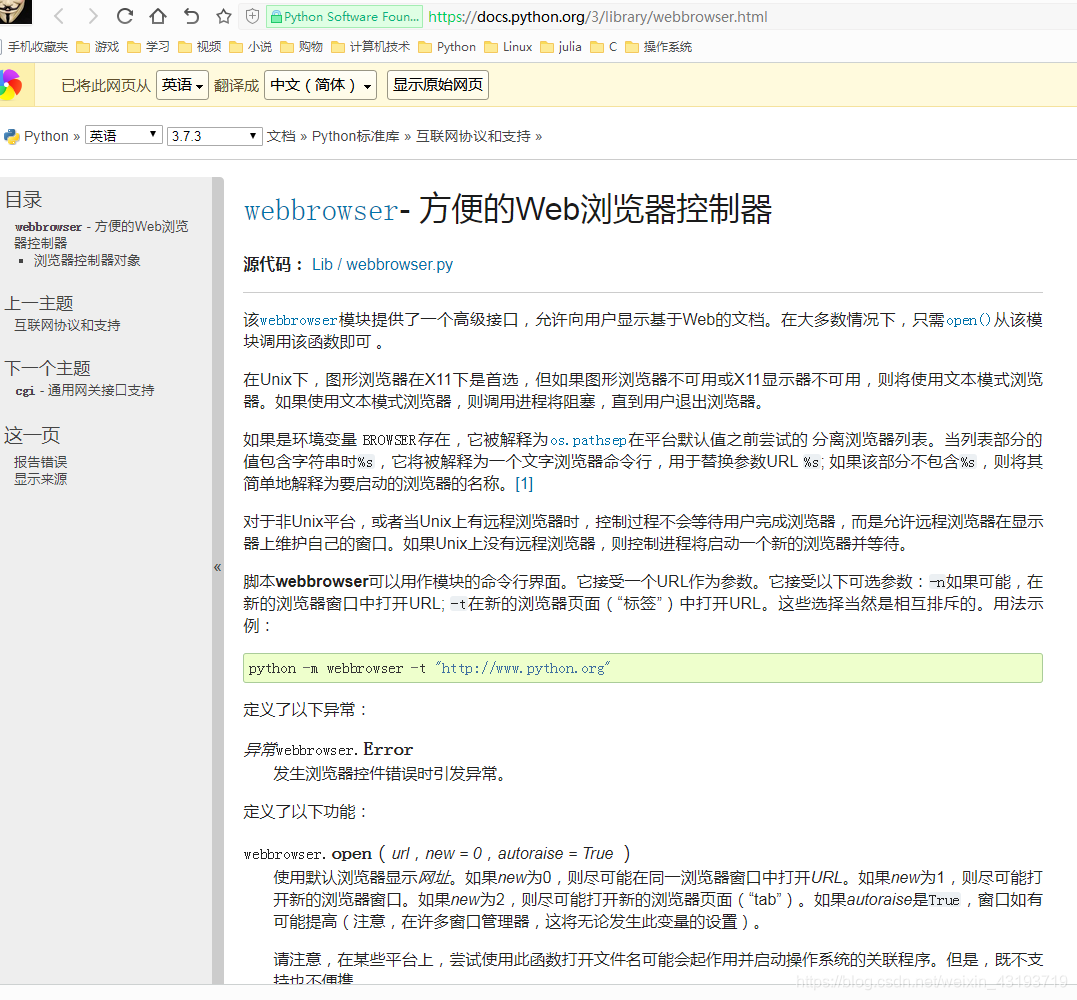The height and width of the screenshot is (1000, 1077).
Task: Click sidebar link 浏览器控制器对象
Action: click(87, 260)
